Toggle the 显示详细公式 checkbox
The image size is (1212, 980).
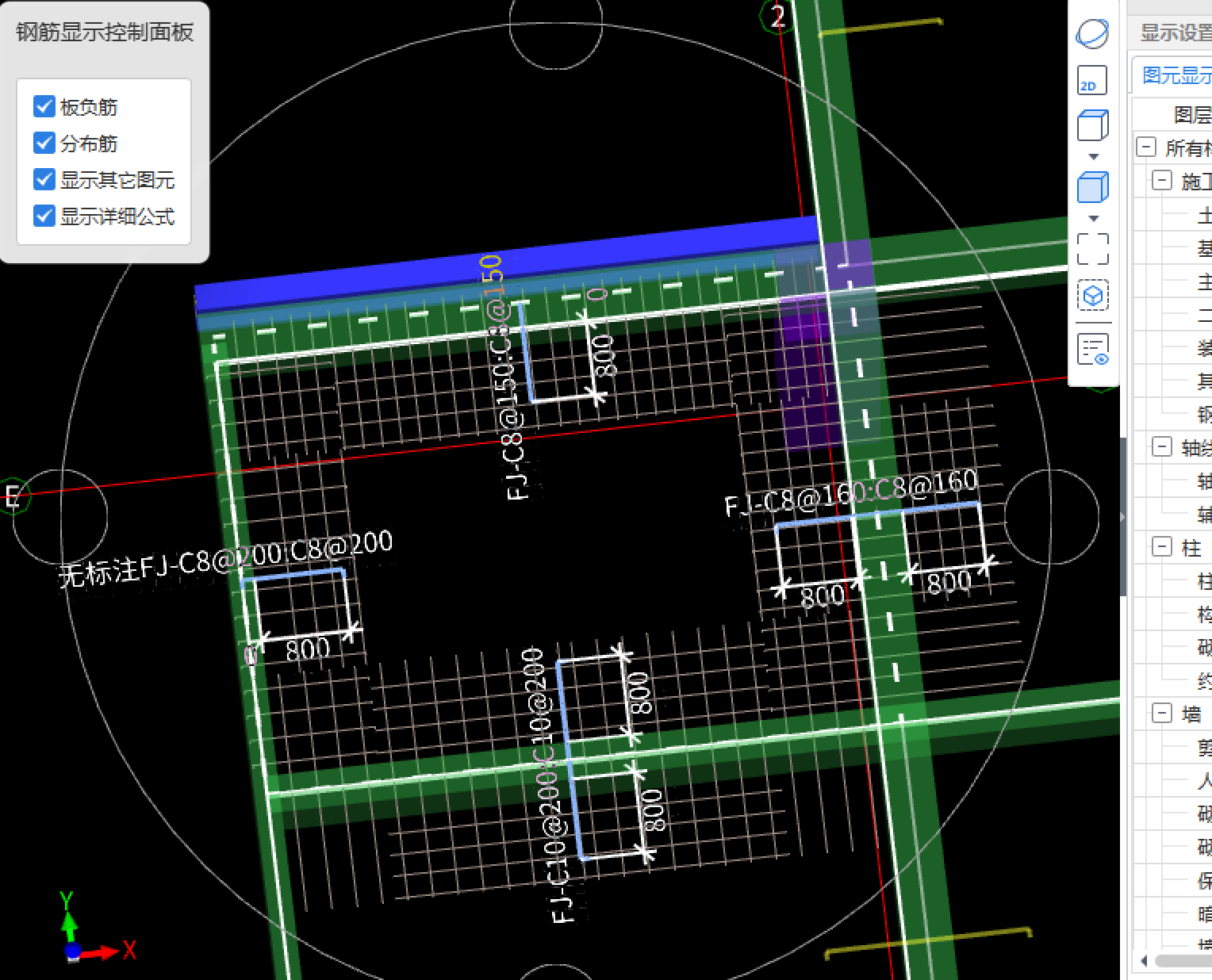click(x=44, y=216)
